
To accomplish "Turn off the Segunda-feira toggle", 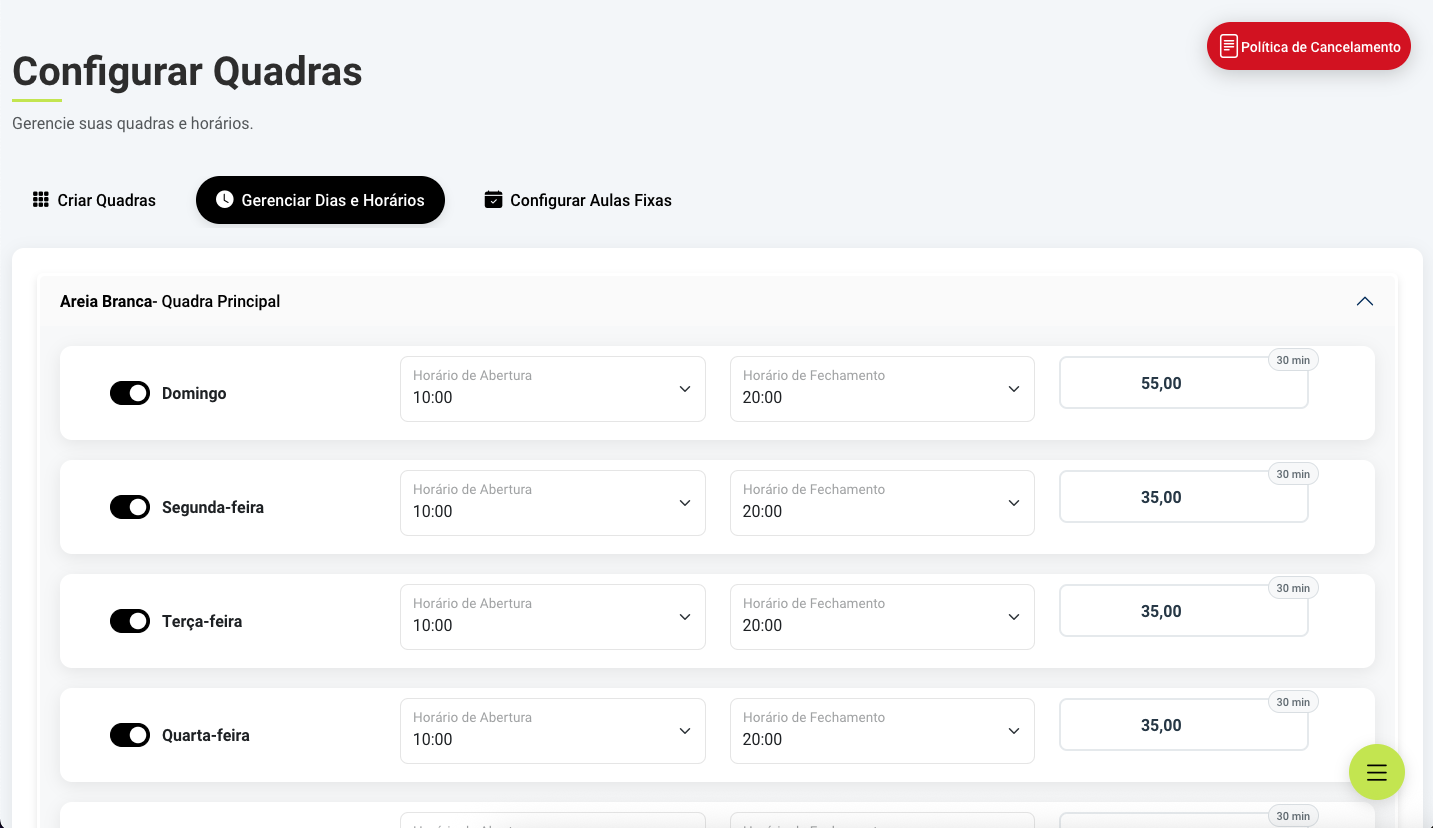I will coord(130,507).
